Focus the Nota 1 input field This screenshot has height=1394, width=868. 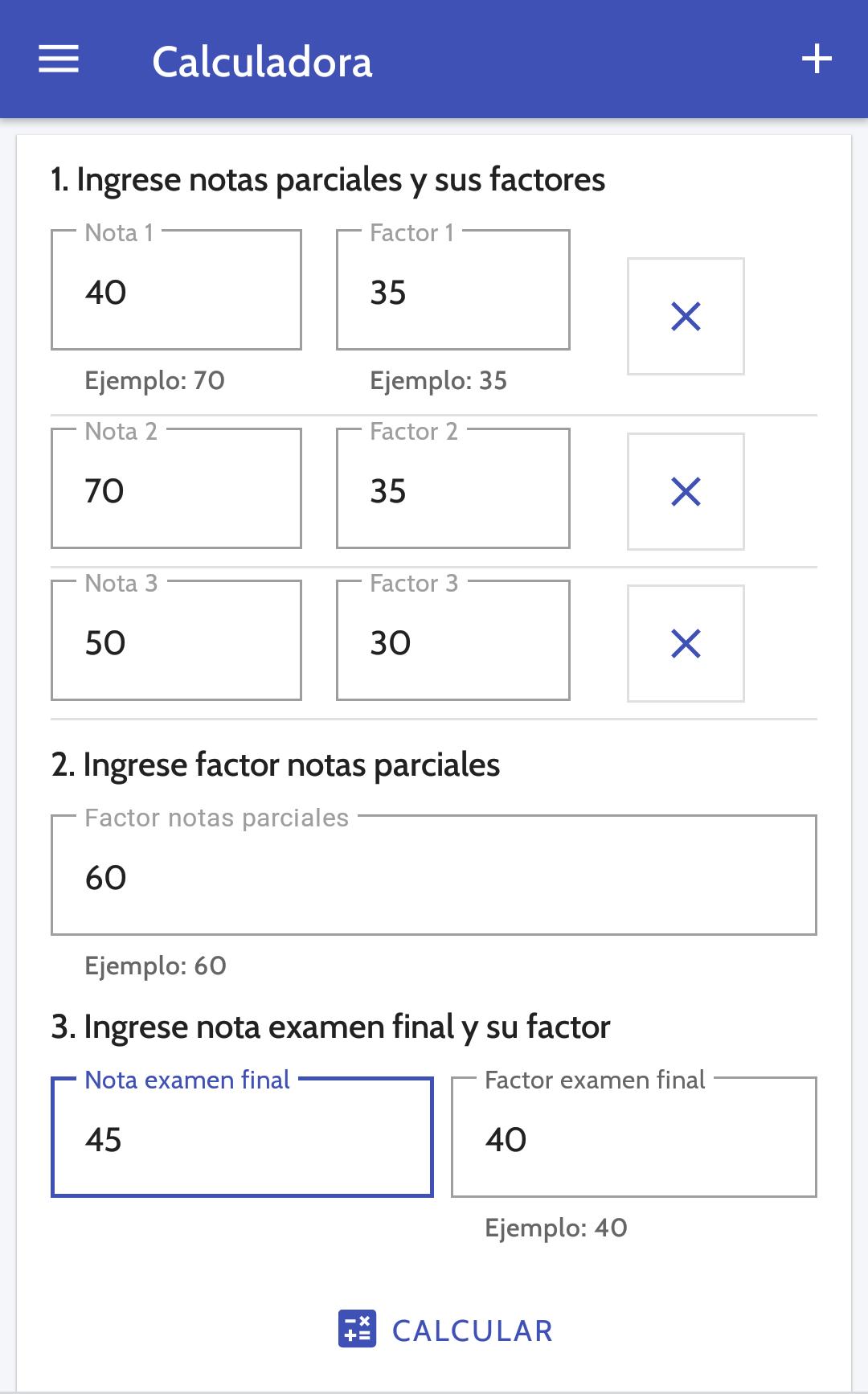point(176,290)
